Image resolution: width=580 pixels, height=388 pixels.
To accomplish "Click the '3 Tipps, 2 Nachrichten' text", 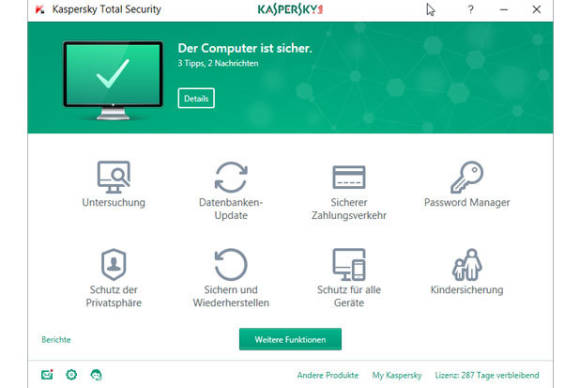I will 218,63.
